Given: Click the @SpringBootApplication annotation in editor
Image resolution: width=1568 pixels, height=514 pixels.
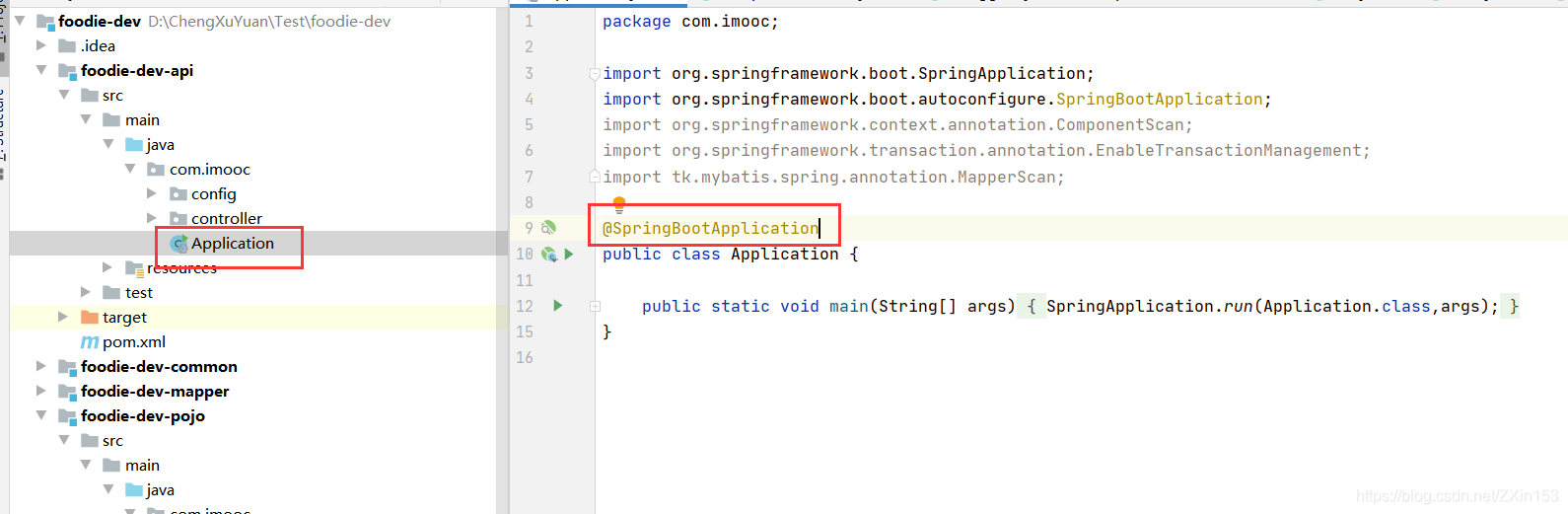Looking at the screenshot, I should coord(711,229).
